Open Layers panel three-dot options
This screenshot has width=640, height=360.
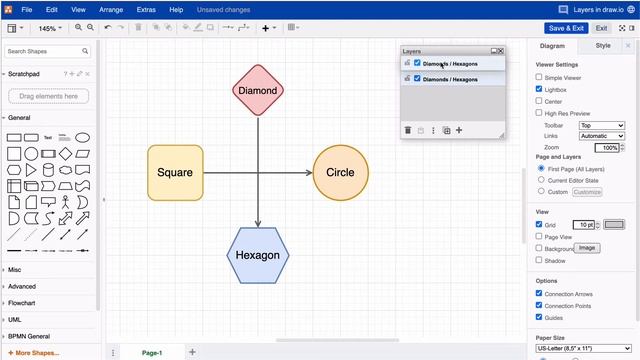tap(433, 130)
